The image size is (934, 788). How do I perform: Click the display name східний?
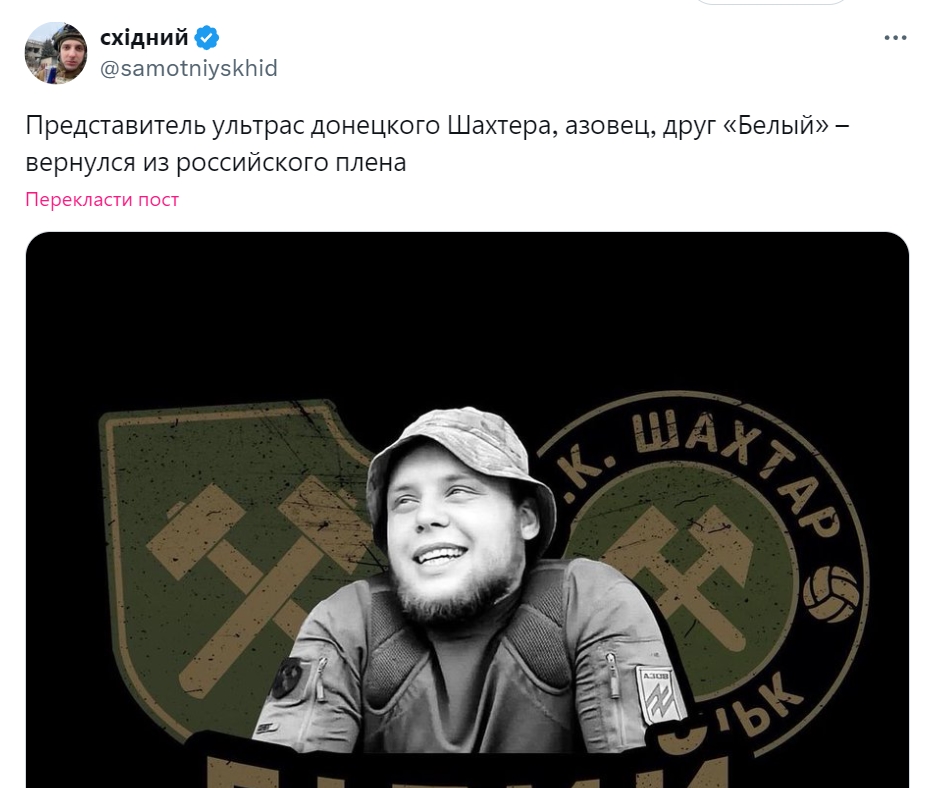[x=144, y=38]
